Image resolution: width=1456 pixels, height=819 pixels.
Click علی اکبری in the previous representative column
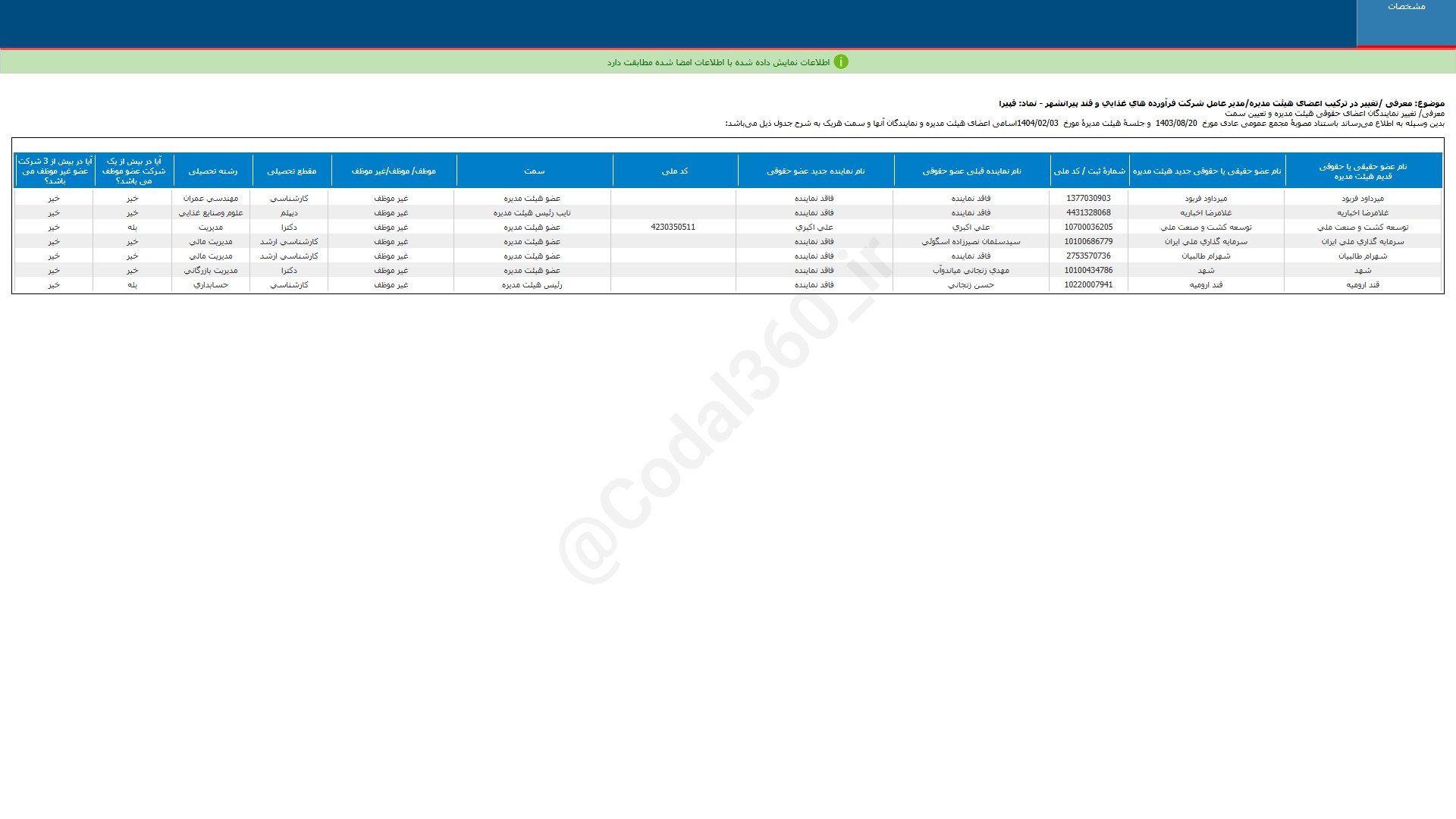971,227
